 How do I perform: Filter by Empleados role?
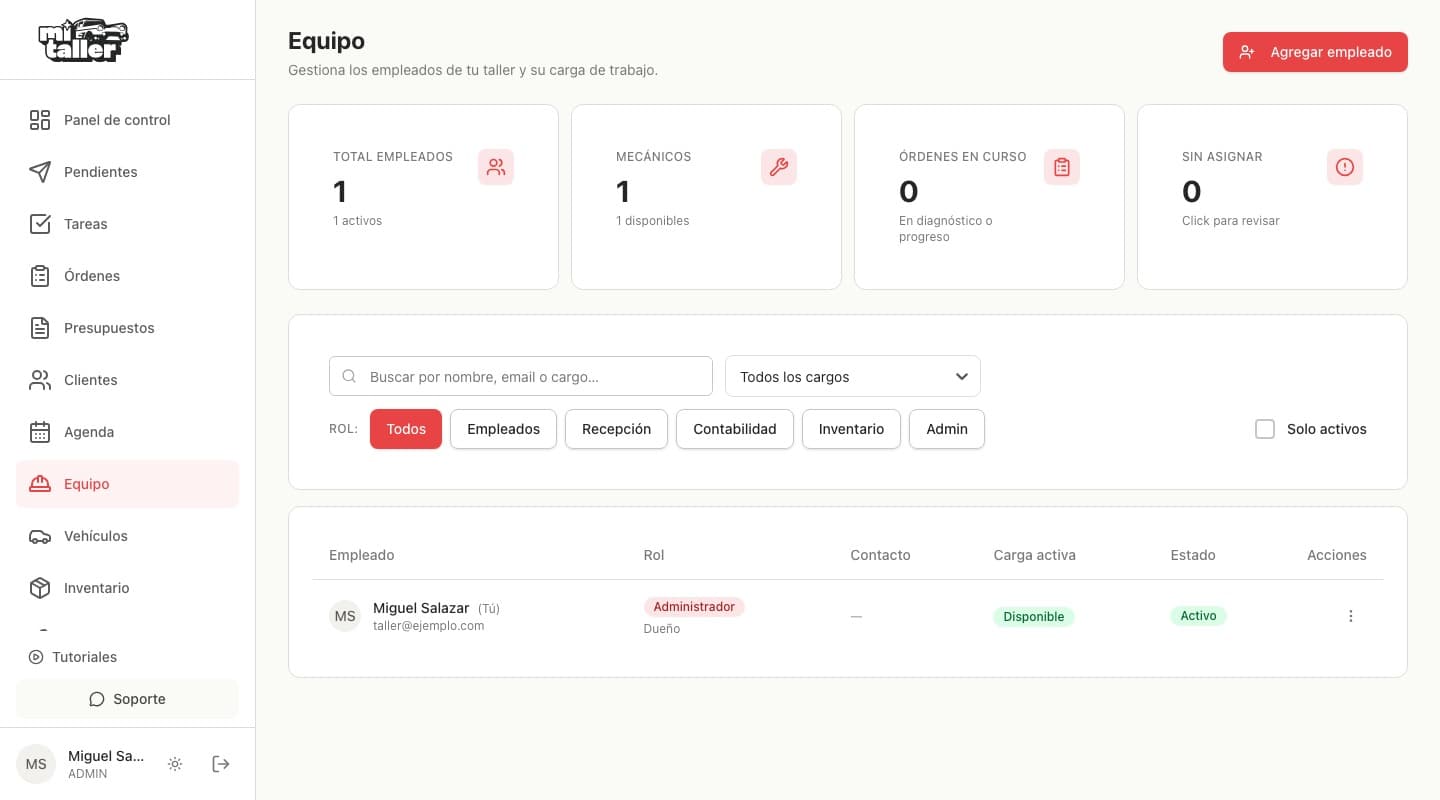click(503, 429)
